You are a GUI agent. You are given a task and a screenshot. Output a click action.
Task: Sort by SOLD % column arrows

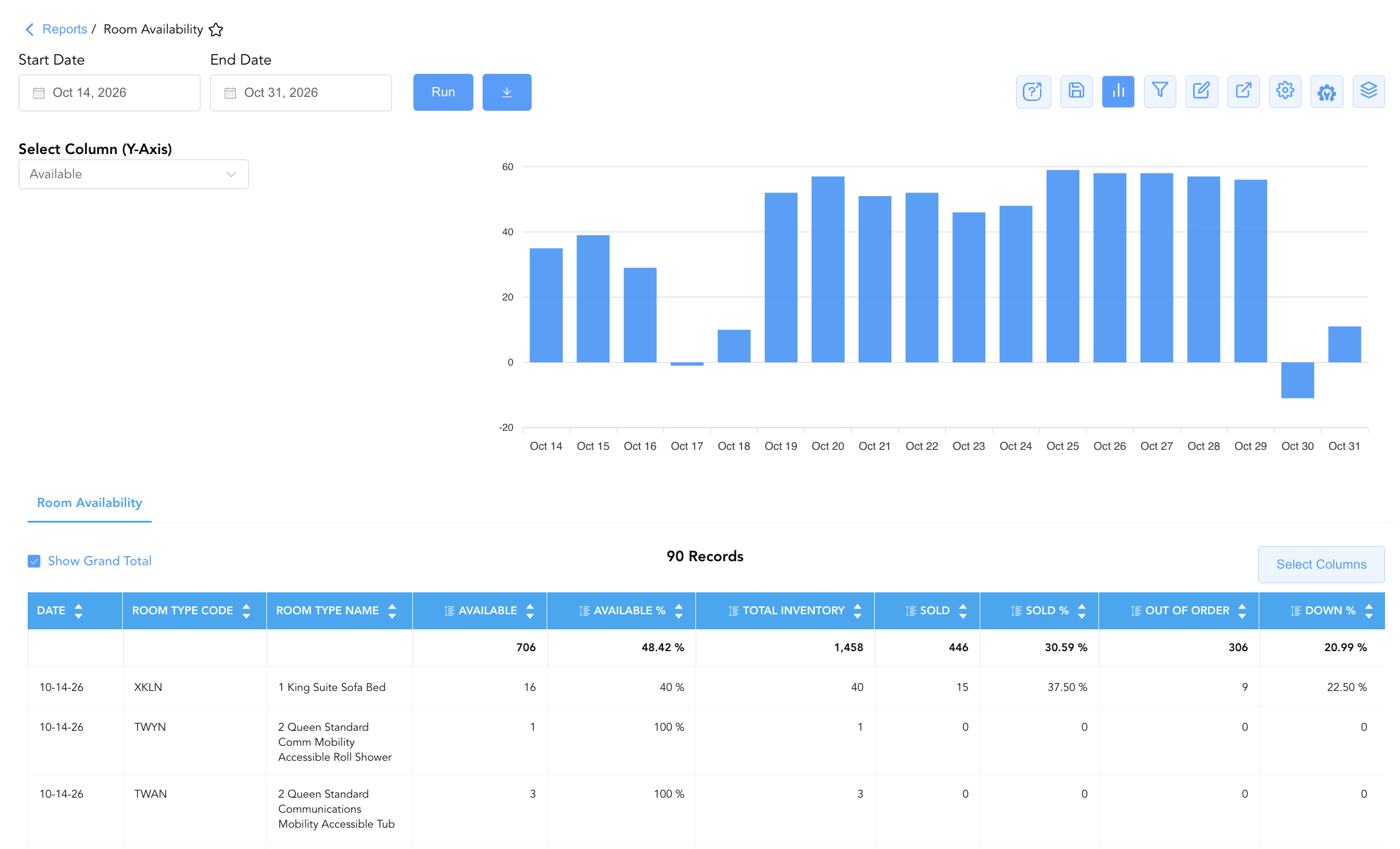(x=1082, y=611)
